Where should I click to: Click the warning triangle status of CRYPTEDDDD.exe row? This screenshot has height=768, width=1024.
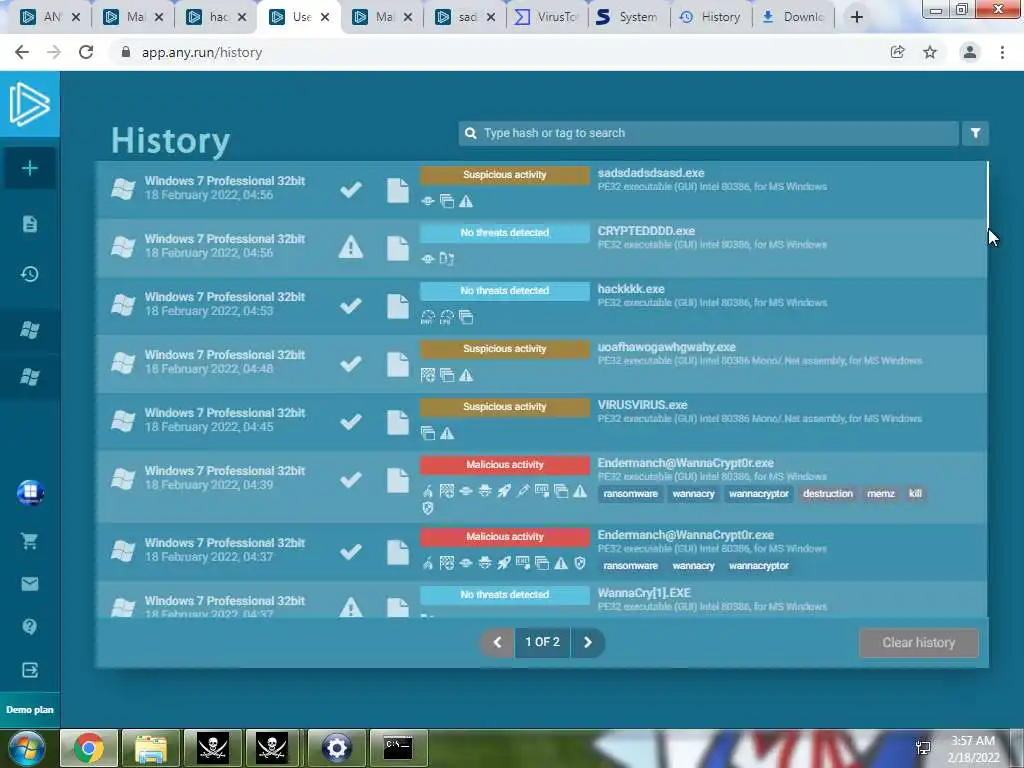pyautogui.click(x=351, y=248)
